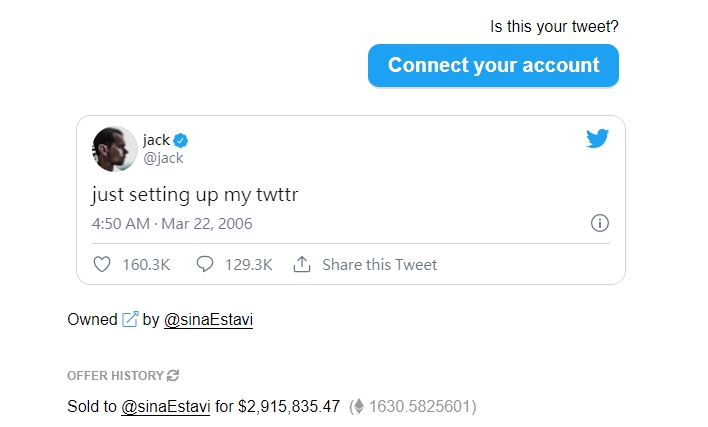Open replies via speech bubble icon
This screenshot has height=427, width=708.
(205, 264)
